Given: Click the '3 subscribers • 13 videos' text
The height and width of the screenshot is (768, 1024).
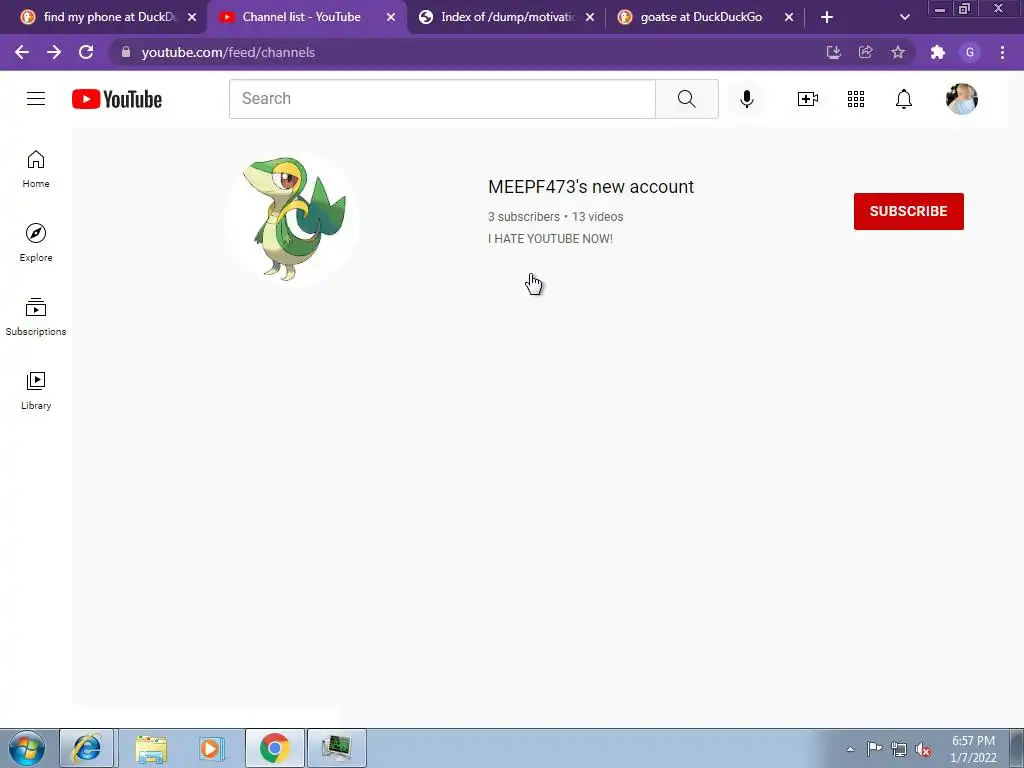Looking at the screenshot, I should tap(555, 217).
